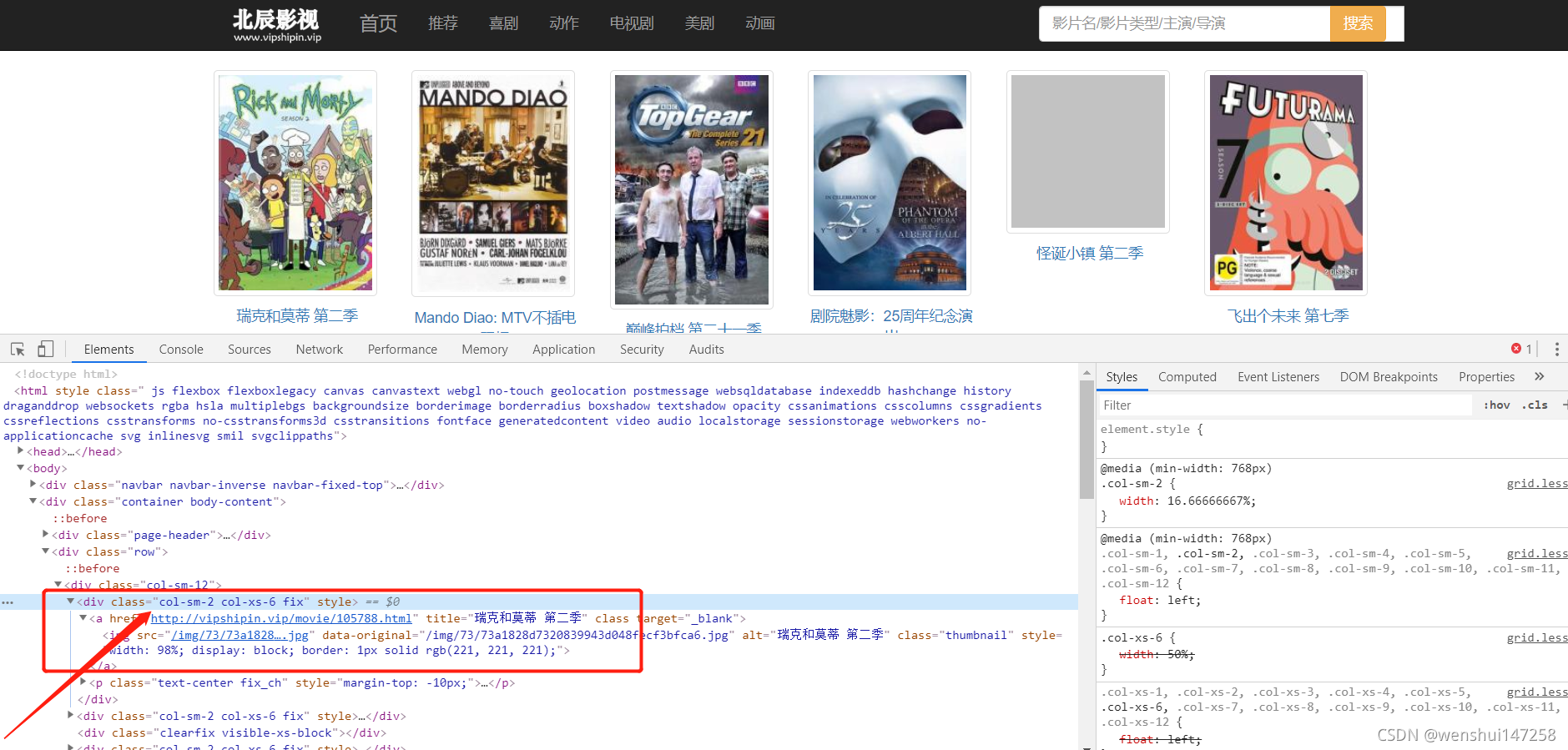Open grid.less source link for .col-sm-2
1568x750 pixels.
click(1537, 483)
